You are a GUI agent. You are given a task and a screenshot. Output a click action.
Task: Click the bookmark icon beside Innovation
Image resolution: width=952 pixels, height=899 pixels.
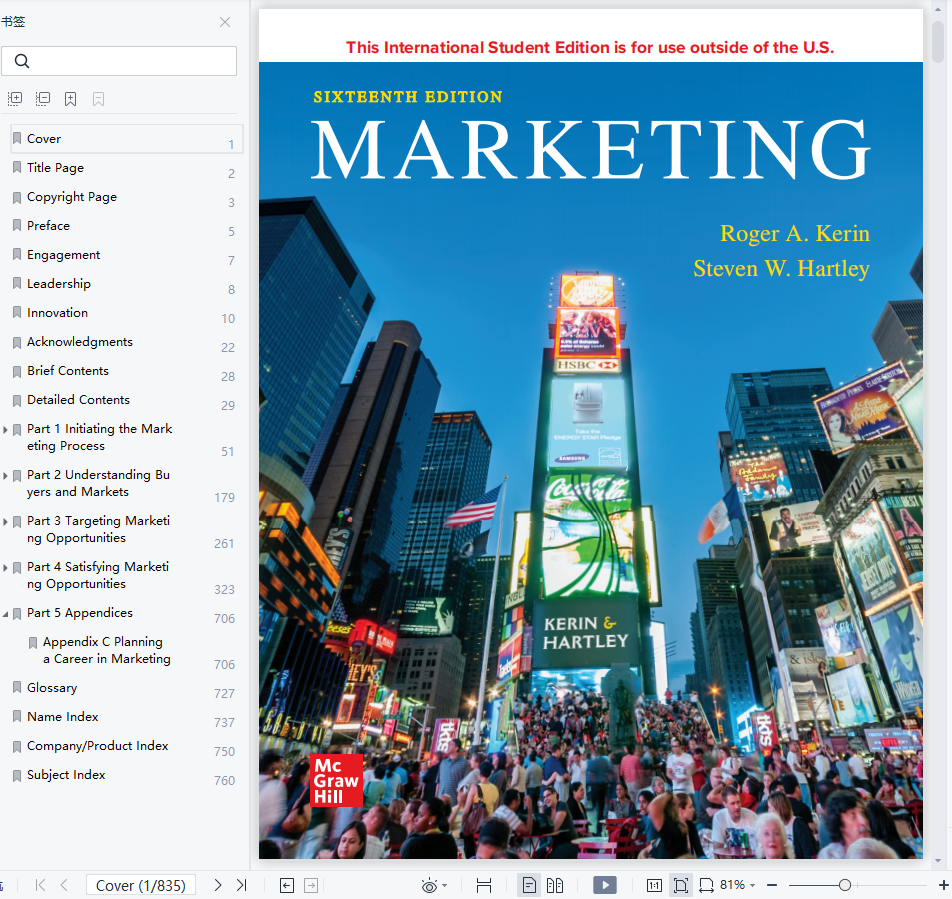(17, 313)
